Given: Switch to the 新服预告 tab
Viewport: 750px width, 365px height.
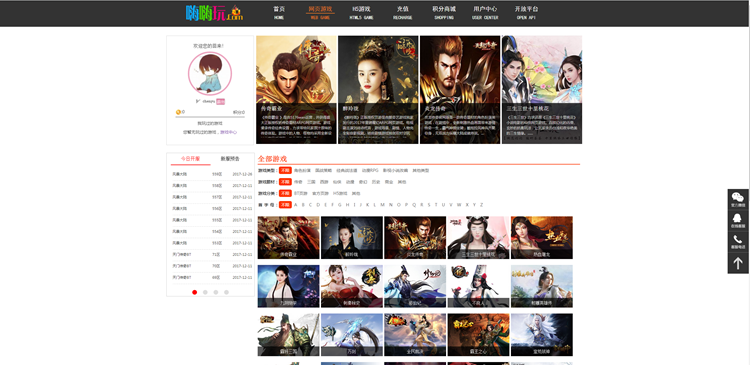Looking at the screenshot, I should 230,159.
